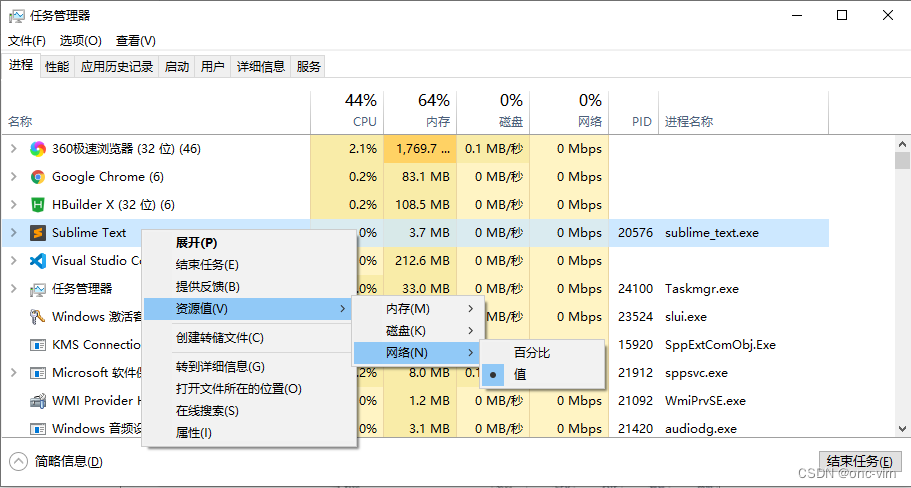Screen dimensions: 911x488
Task: Select the 进程 tab
Action: tap(21, 65)
